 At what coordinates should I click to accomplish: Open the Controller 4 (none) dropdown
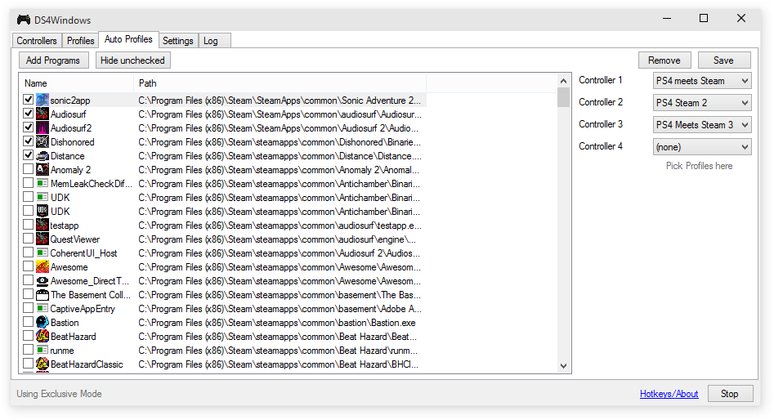(x=702, y=147)
